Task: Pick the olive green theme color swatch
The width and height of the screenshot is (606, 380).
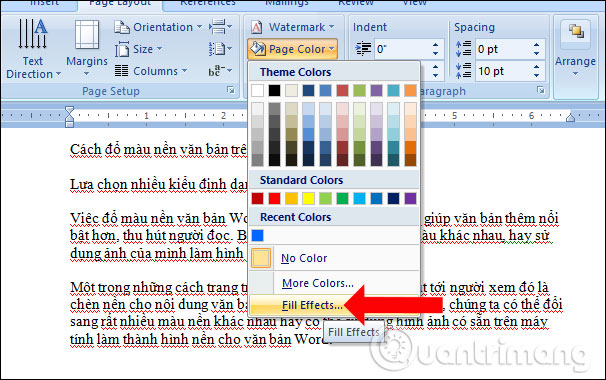Action: [359, 90]
